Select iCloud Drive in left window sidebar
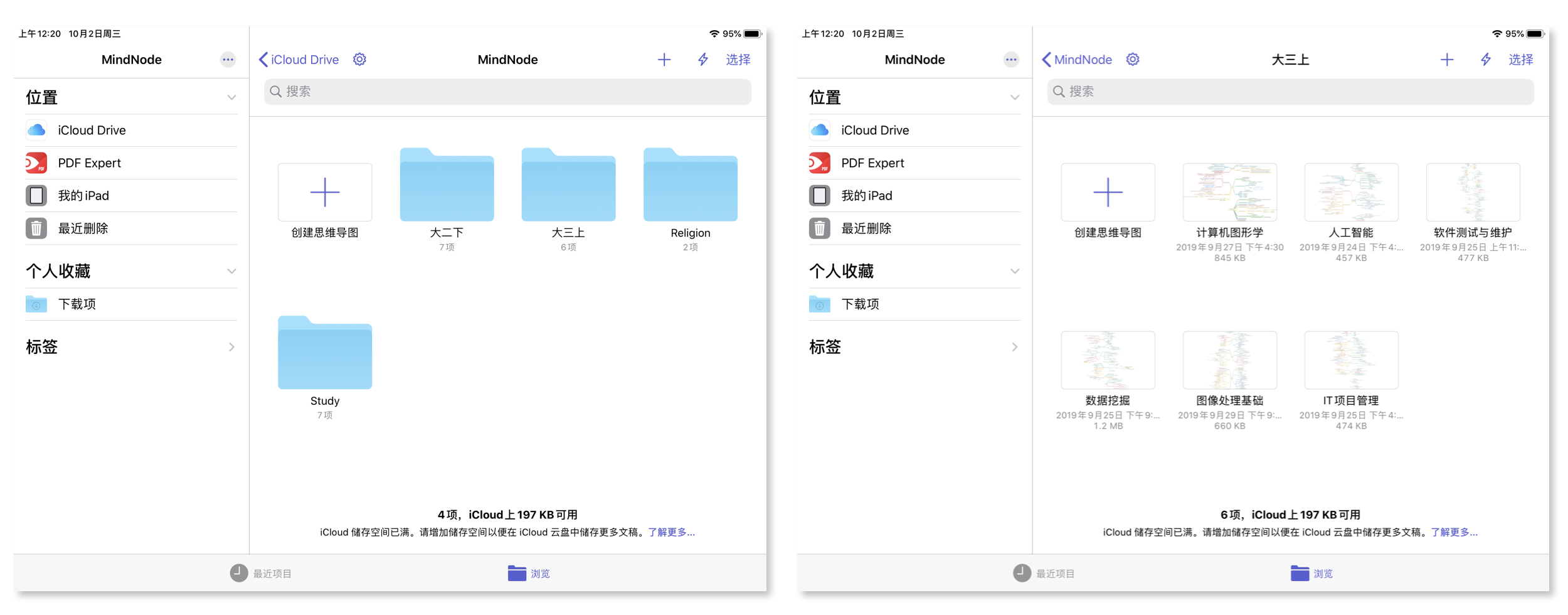The width and height of the screenshot is (1568, 615). tap(131, 131)
